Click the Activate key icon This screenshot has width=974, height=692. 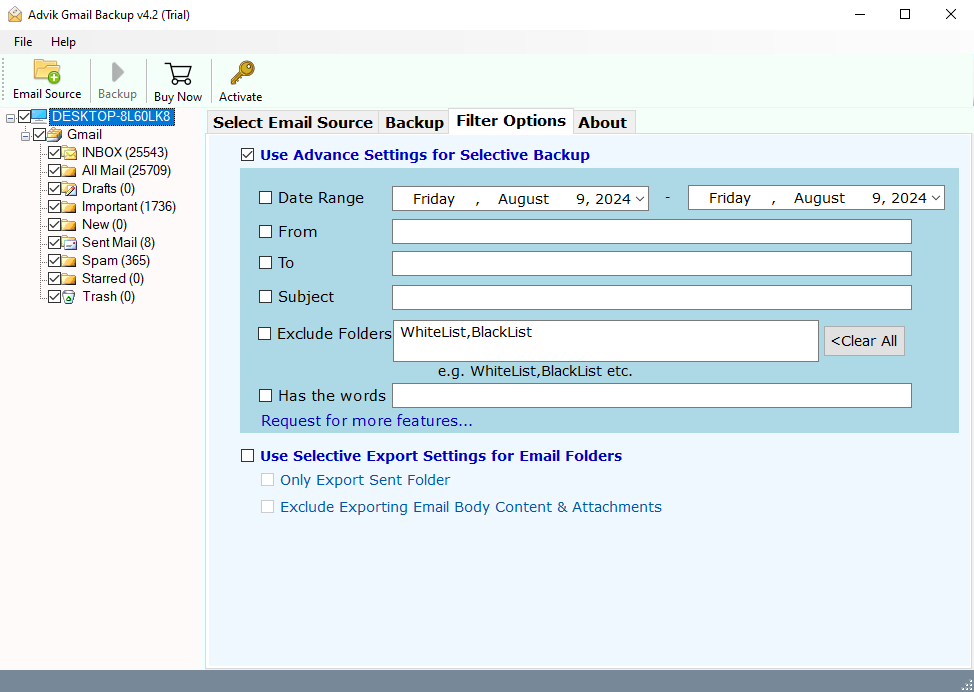tap(242, 73)
